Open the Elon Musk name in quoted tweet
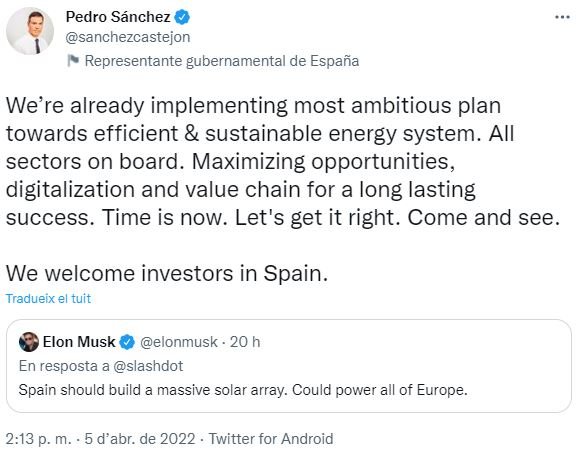This screenshot has width=578, height=454. (79, 342)
